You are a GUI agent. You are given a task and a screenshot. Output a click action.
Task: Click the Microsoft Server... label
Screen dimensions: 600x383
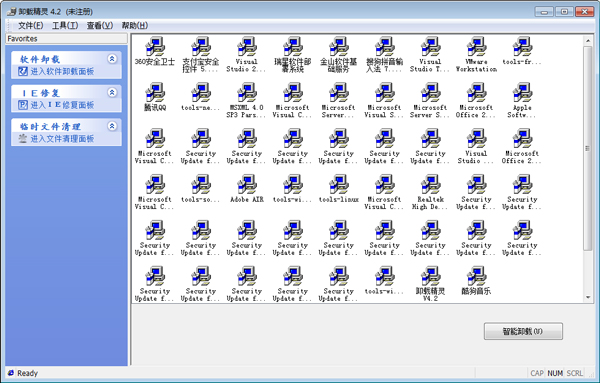339,111
